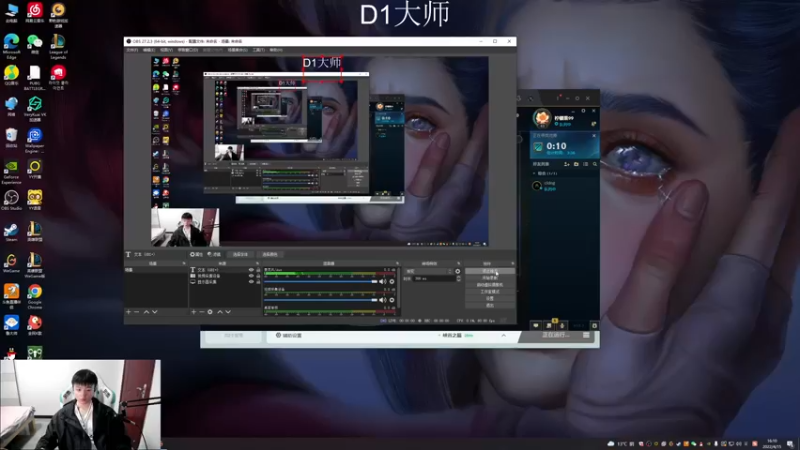Open OBS Studio desktop shortcut
Viewport: 800px width, 450px height.
(11, 200)
